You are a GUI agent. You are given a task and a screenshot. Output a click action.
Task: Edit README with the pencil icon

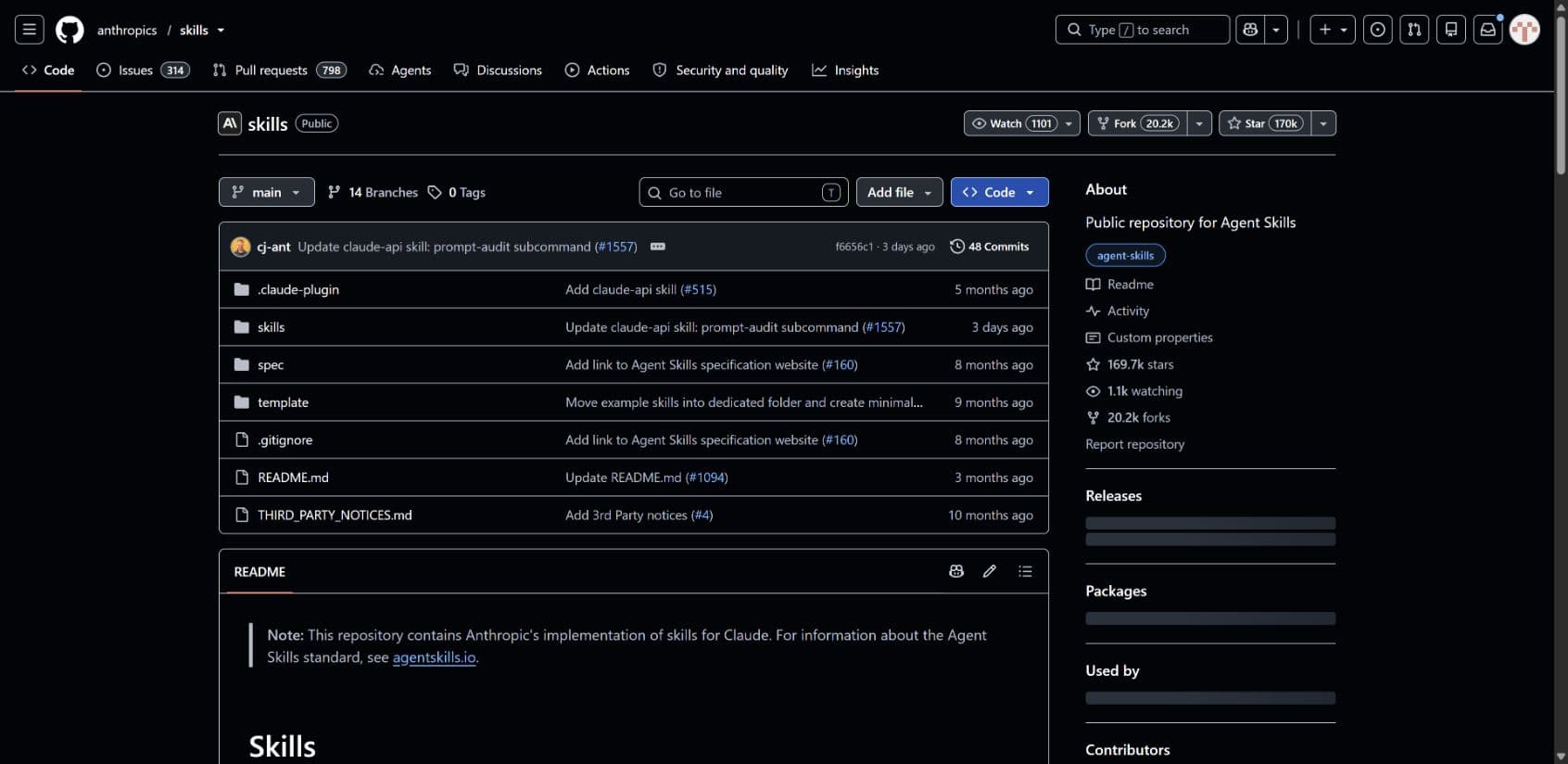[x=990, y=571]
